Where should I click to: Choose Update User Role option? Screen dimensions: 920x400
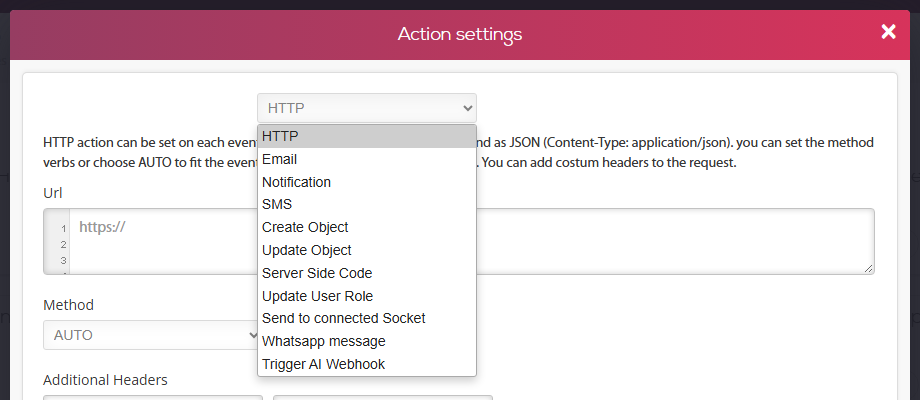[367, 296]
